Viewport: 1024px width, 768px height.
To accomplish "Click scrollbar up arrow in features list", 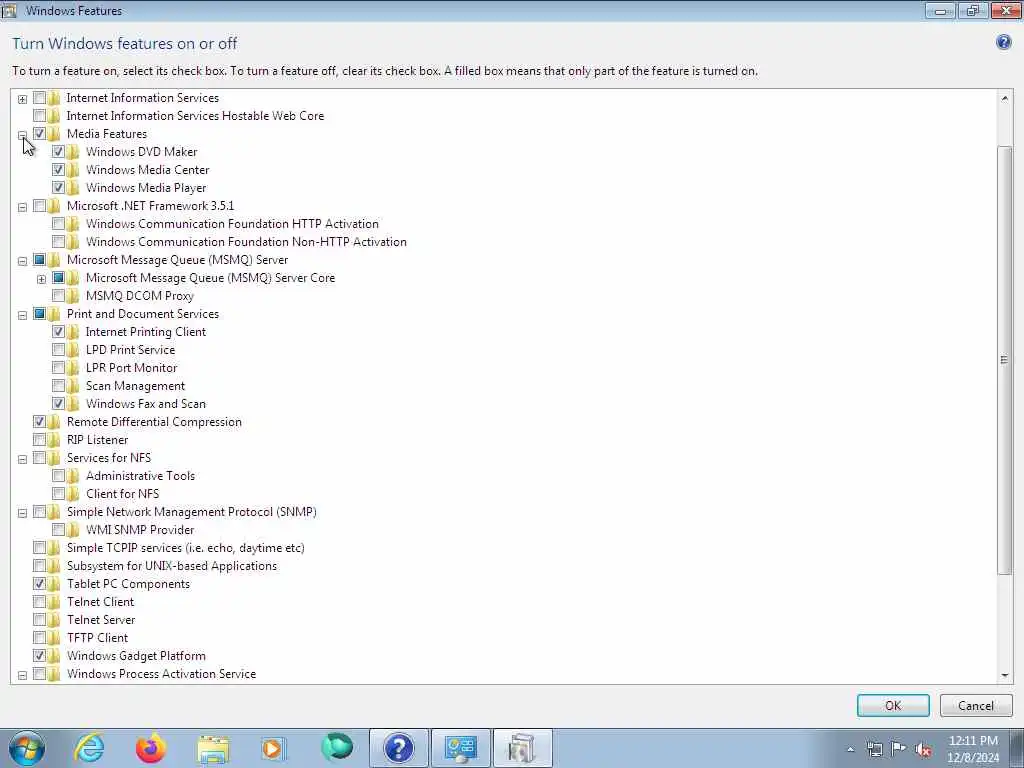I will point(1004,98).
